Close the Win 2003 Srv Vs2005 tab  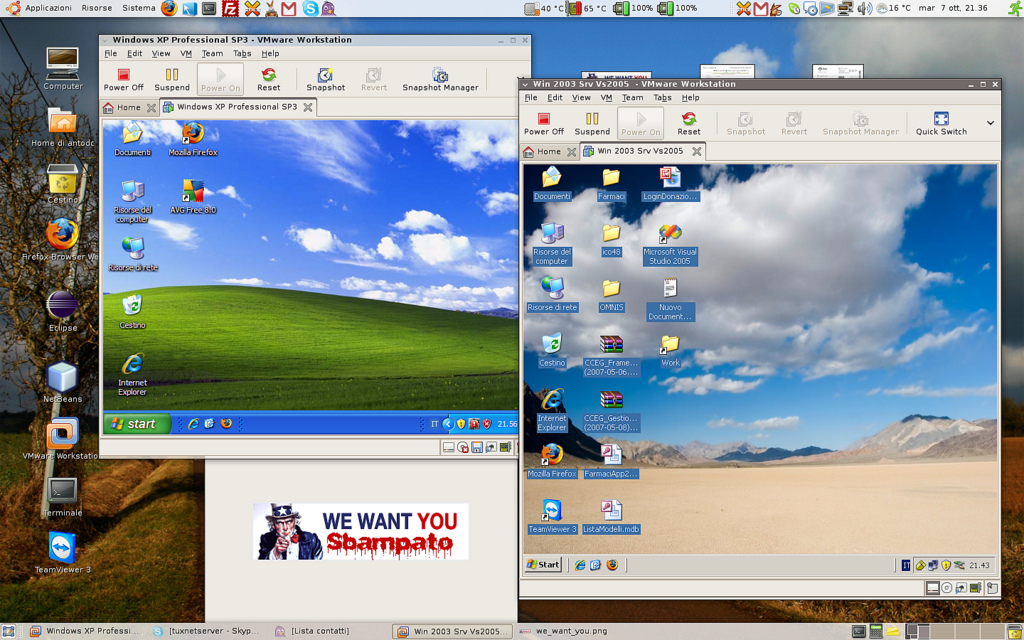click(x=697, y=152)
